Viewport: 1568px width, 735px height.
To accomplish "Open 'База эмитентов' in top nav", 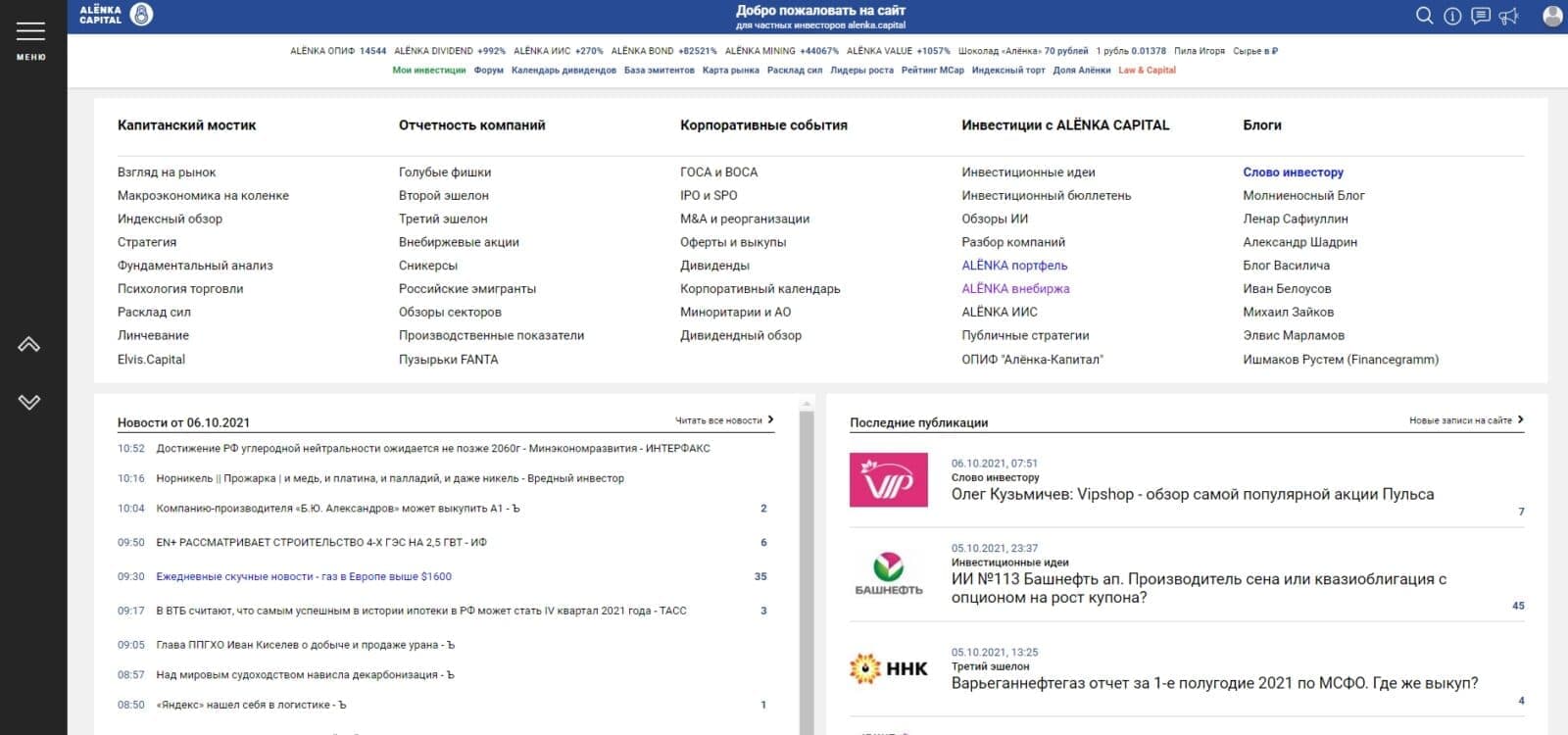I will 660,71.
